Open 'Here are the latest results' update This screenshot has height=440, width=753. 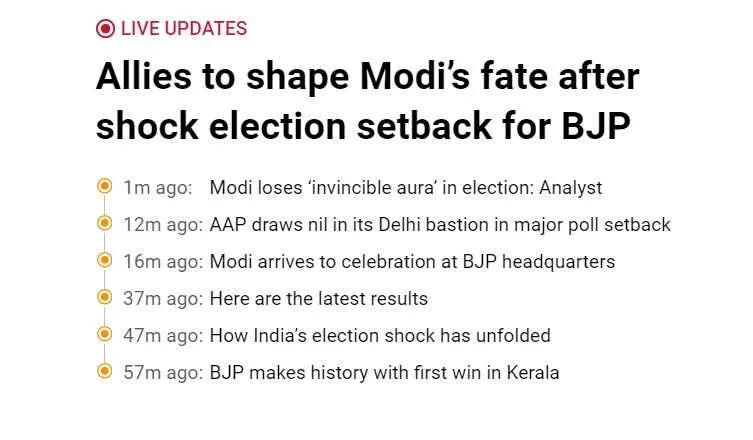319,299
